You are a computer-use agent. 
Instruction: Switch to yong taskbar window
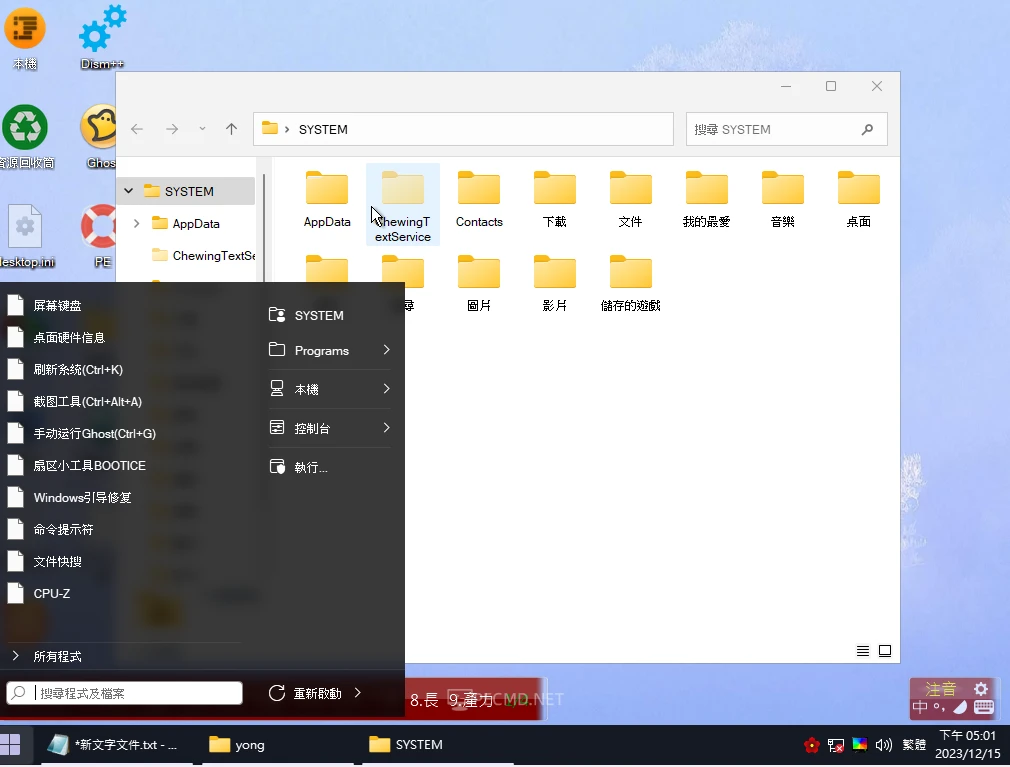point(277,744)
